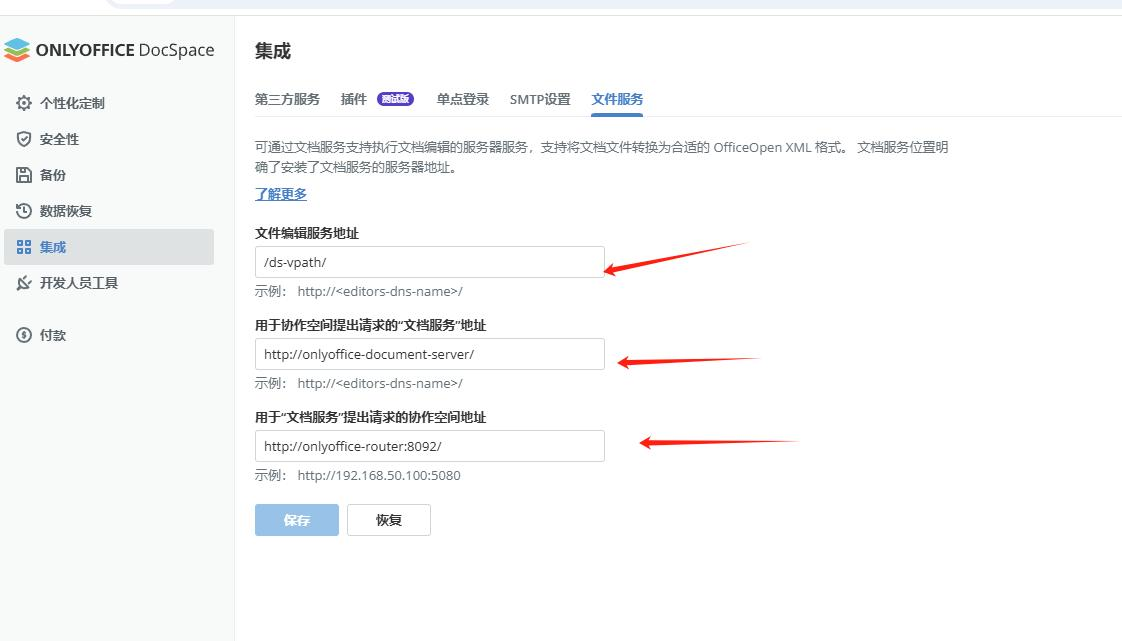1122x641 pixels.
Task: Select the 文件服务 tab
Action: (617, 99)
